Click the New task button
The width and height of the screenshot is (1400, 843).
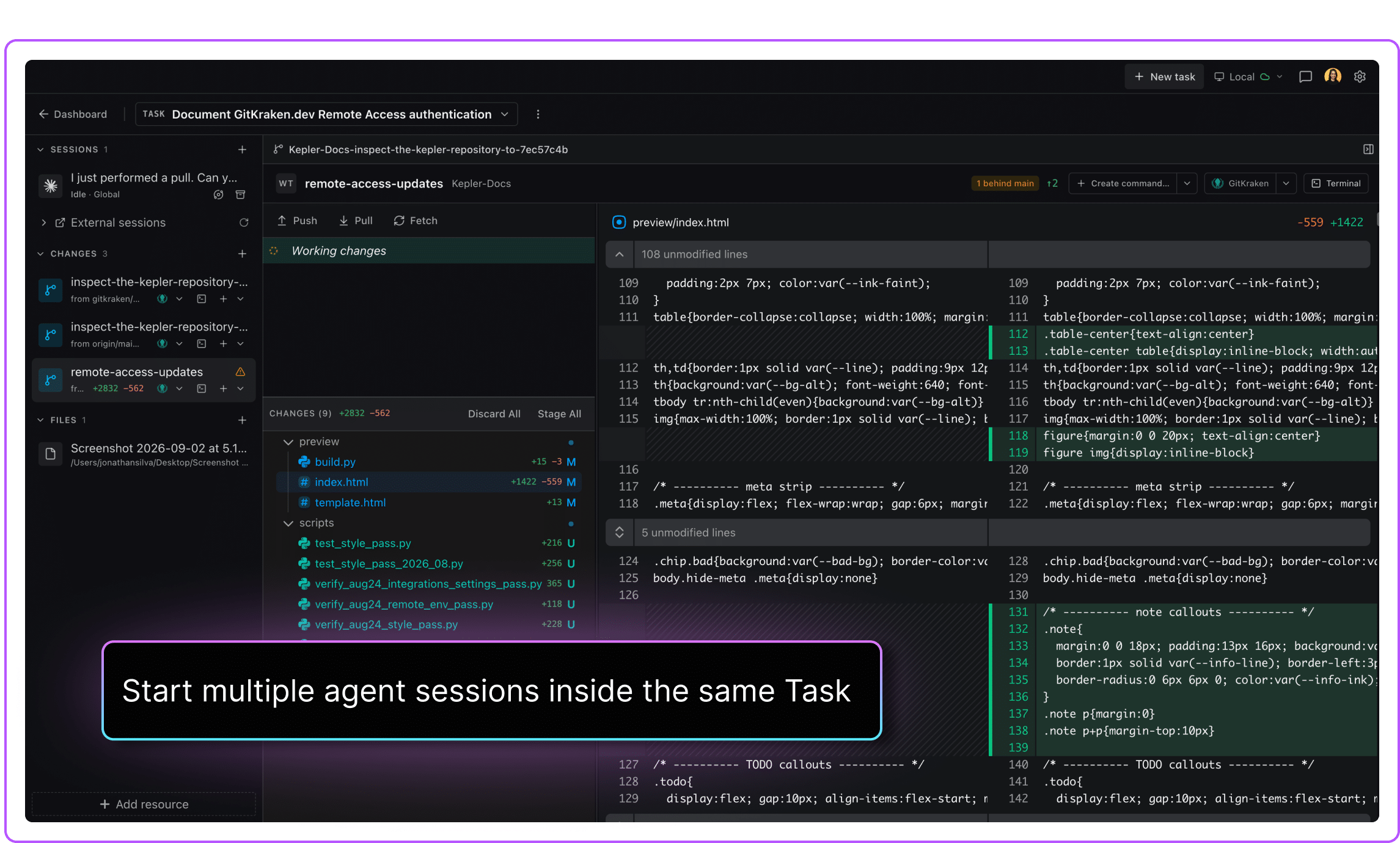click(x=1164, y=77)
